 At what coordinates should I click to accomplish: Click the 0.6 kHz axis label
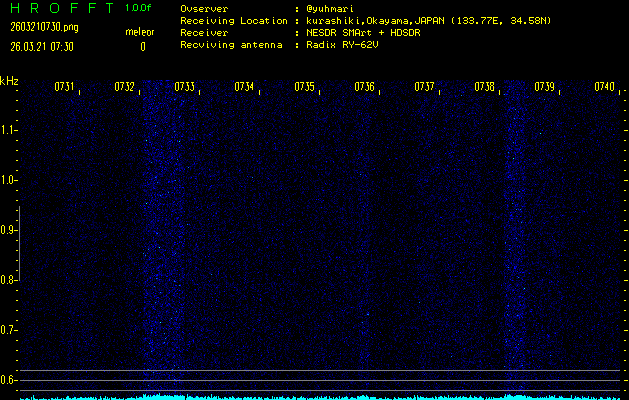coord(7,380)
